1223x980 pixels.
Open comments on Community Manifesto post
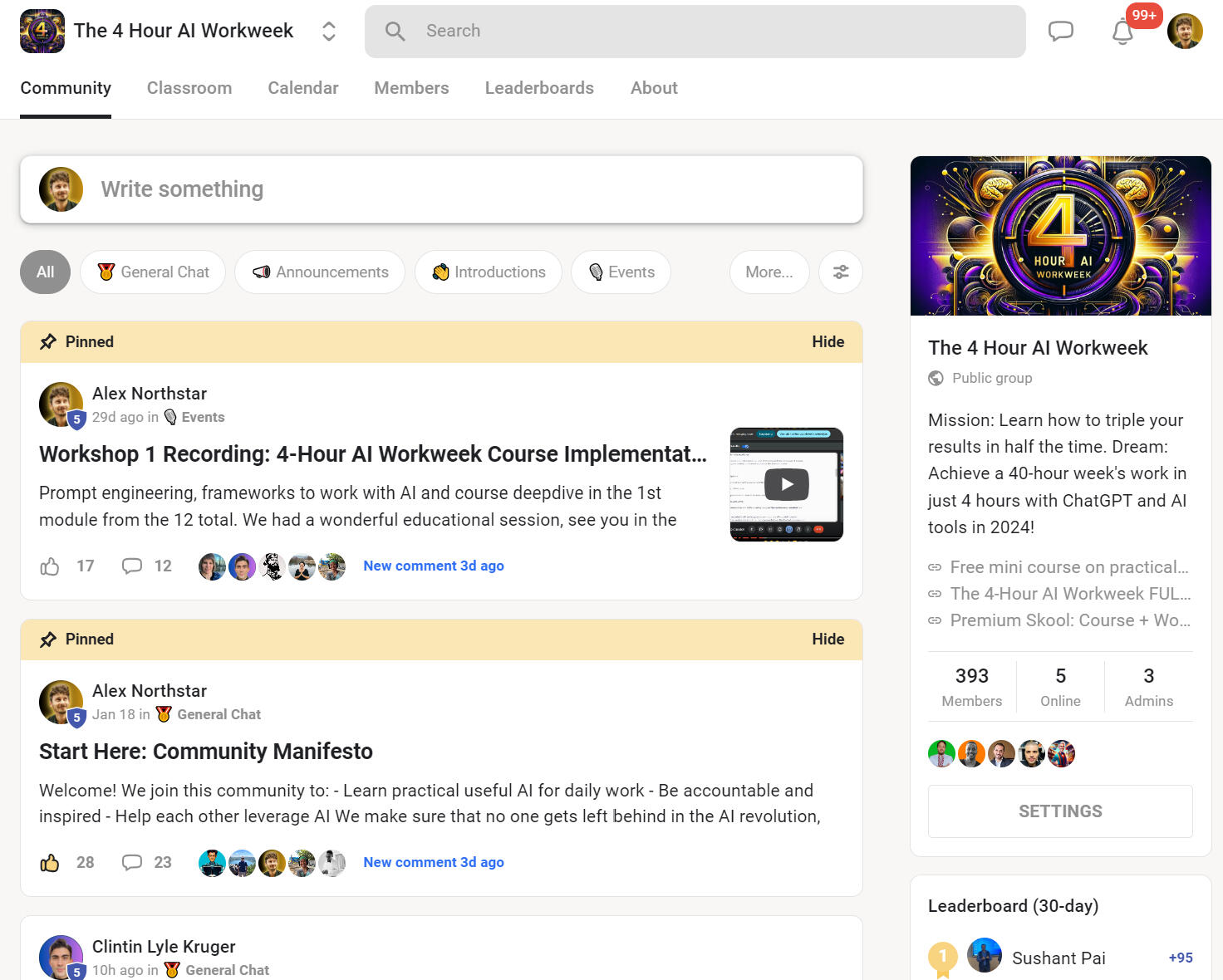pyautogui.click(x=132, y=863)
